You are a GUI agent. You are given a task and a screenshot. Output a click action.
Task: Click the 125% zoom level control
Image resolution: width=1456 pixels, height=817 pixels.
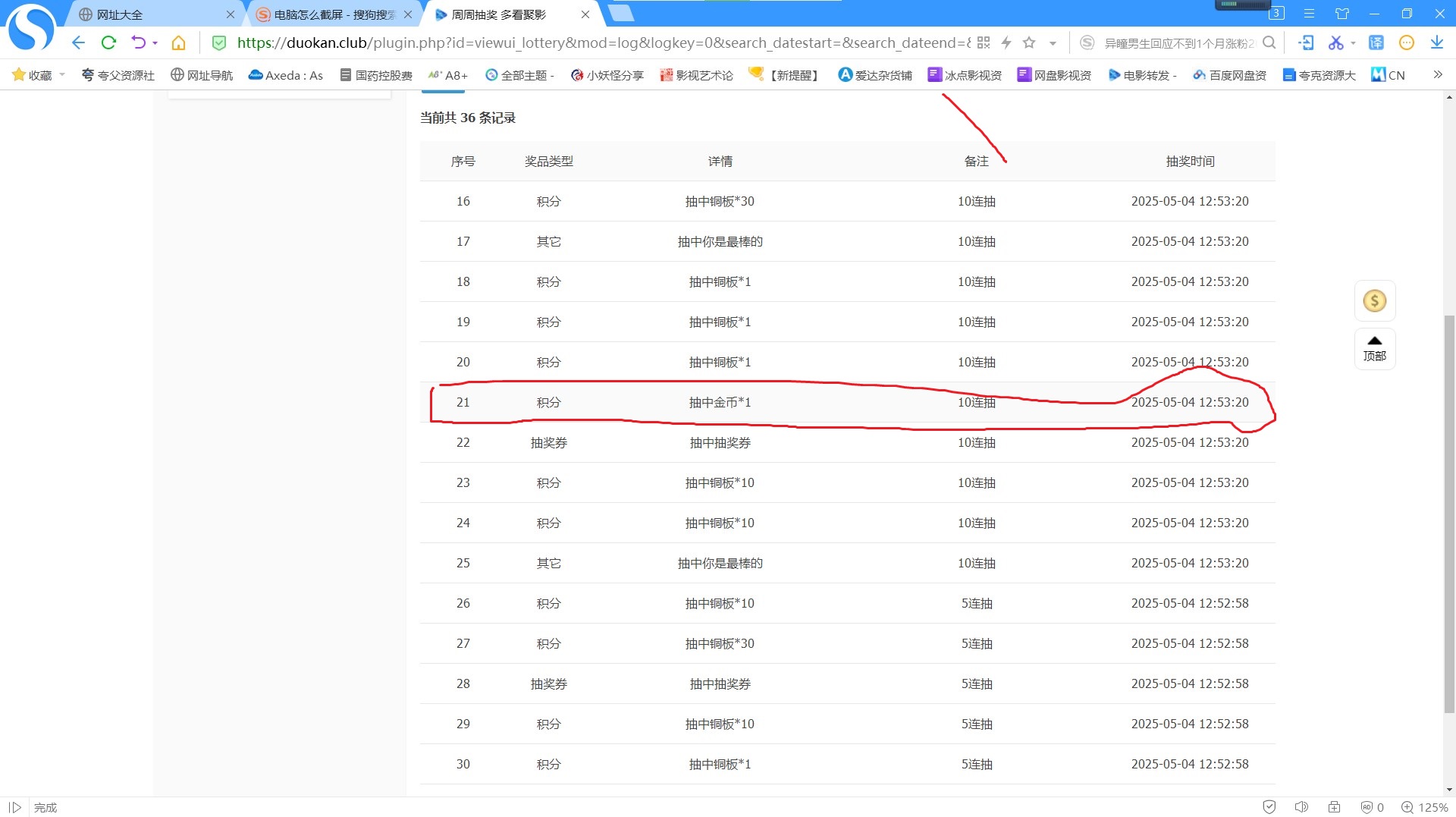(x=1425, y=807)
